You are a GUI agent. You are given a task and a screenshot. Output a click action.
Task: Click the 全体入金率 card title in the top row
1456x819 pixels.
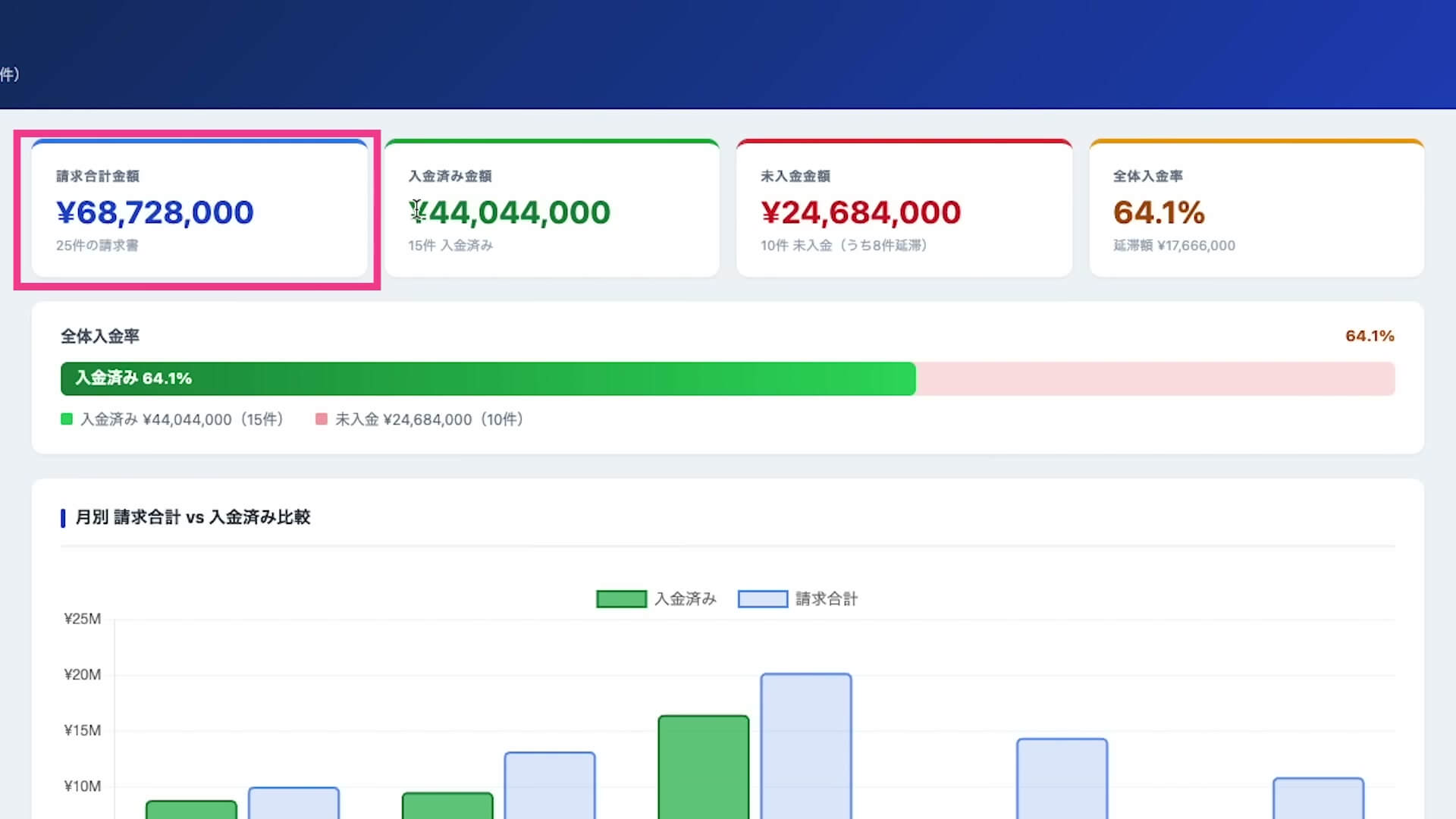[1148, 176]
